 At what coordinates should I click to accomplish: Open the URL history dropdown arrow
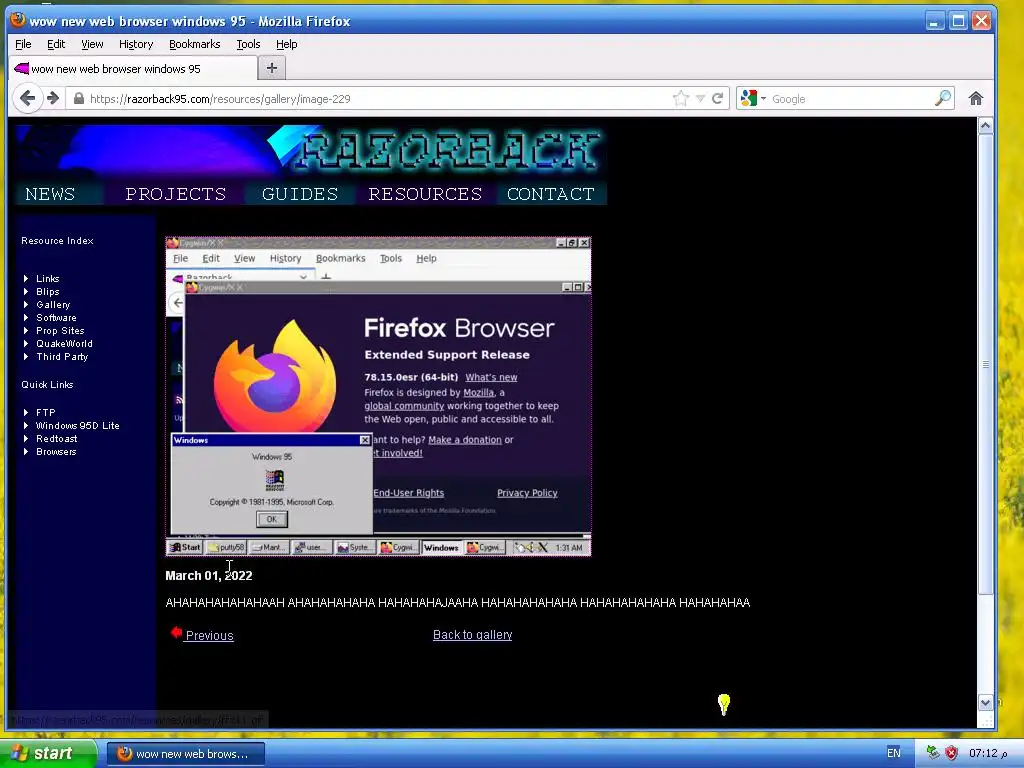coord(700,99)
